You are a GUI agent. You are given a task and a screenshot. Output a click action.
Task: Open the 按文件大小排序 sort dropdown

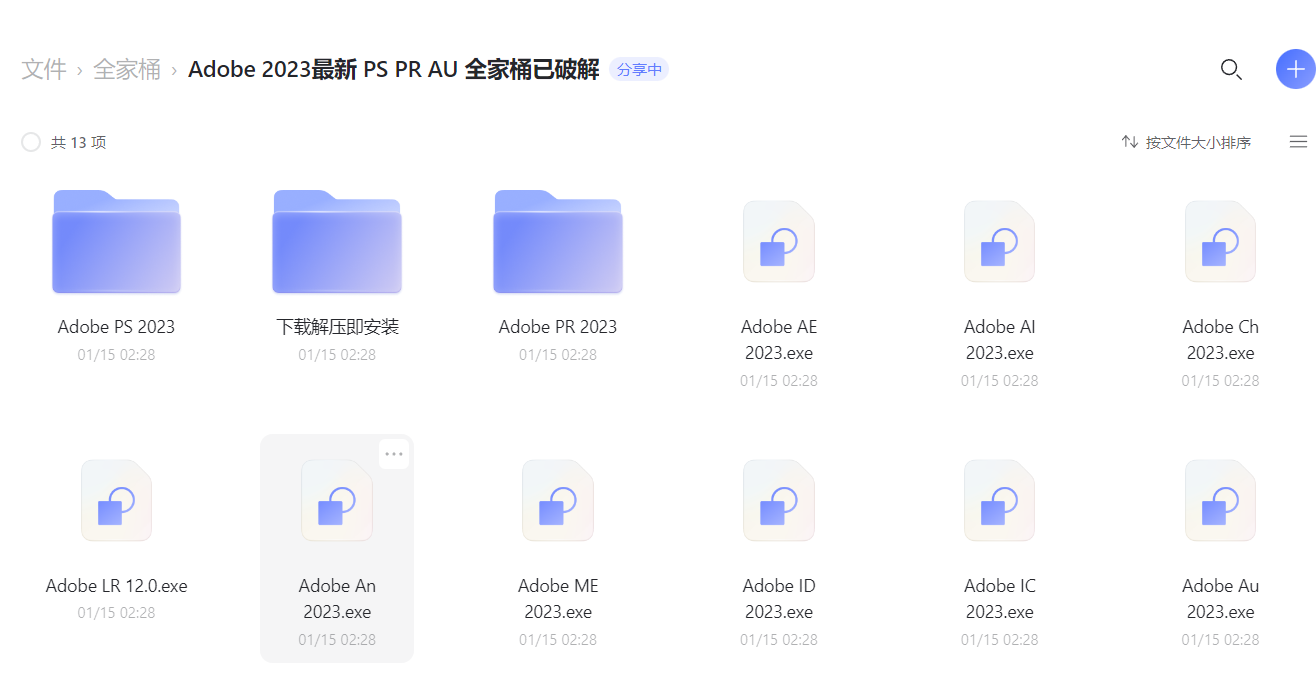pyautogui.click(x=1187, y=142)
